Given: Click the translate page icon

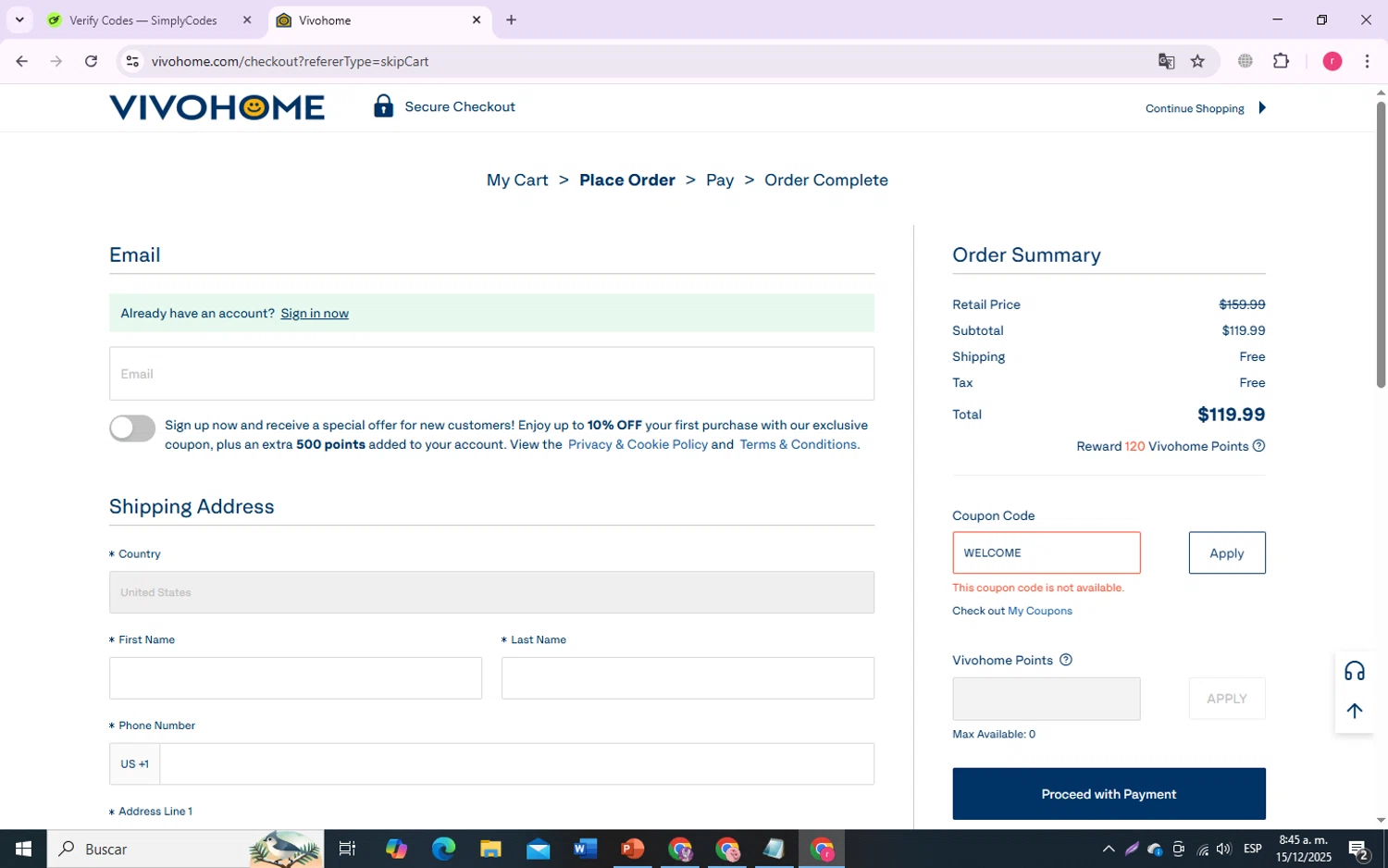Looking at the screenshot, I should [1166, 61].
